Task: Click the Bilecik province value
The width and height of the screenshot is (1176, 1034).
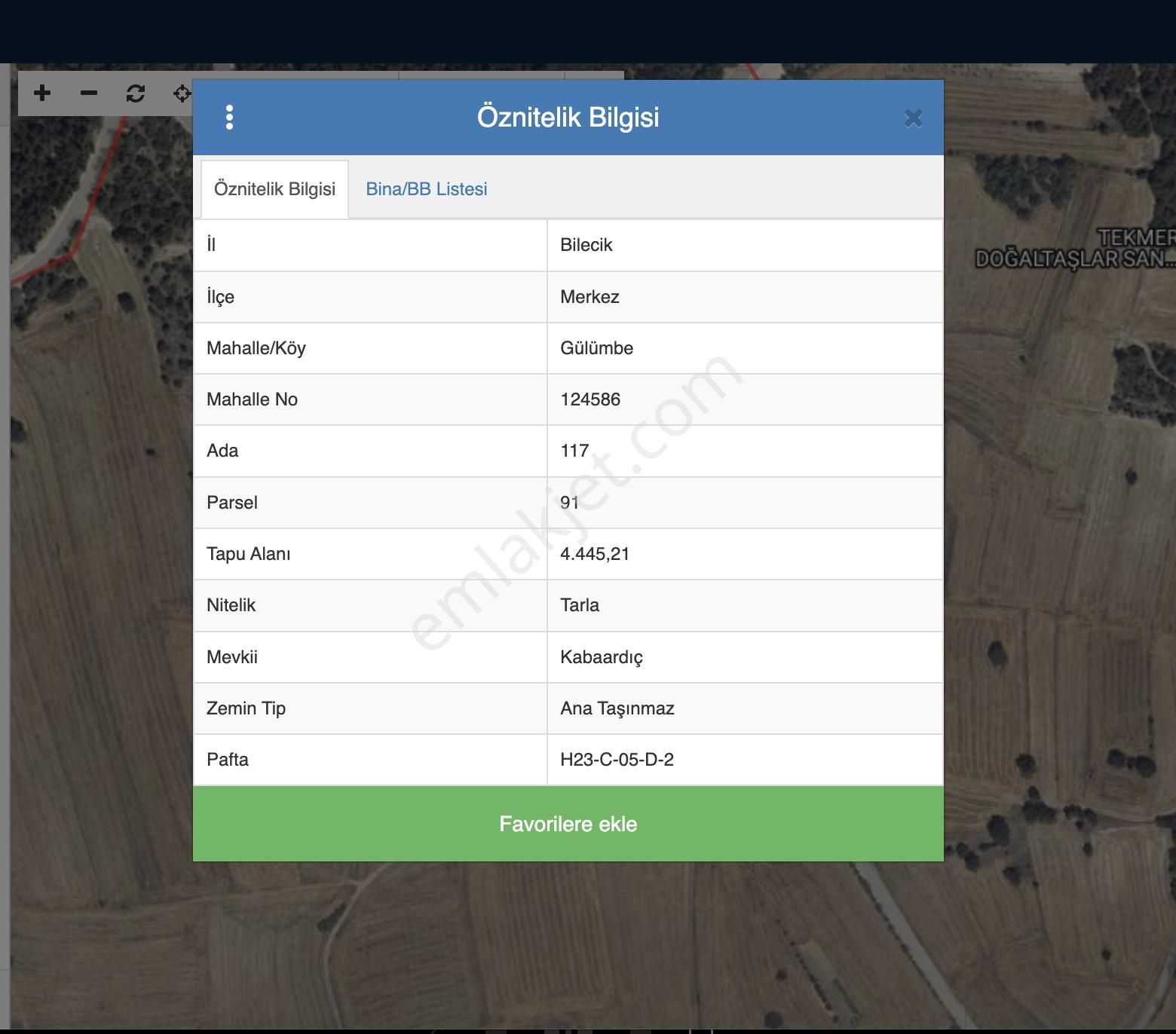Action: click(586, 245)
